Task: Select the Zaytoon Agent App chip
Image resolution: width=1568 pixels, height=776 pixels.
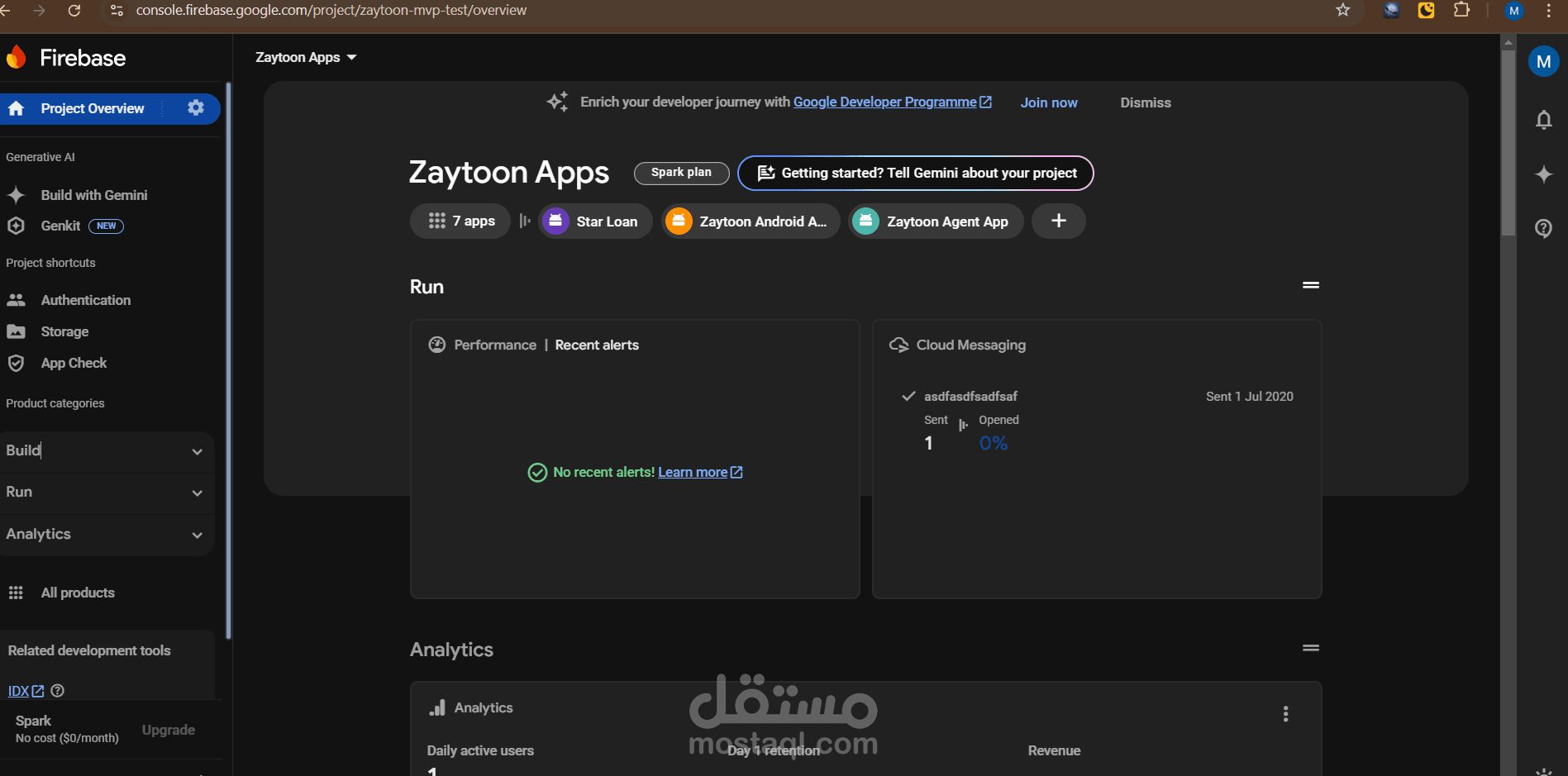Action: [936, 221]
